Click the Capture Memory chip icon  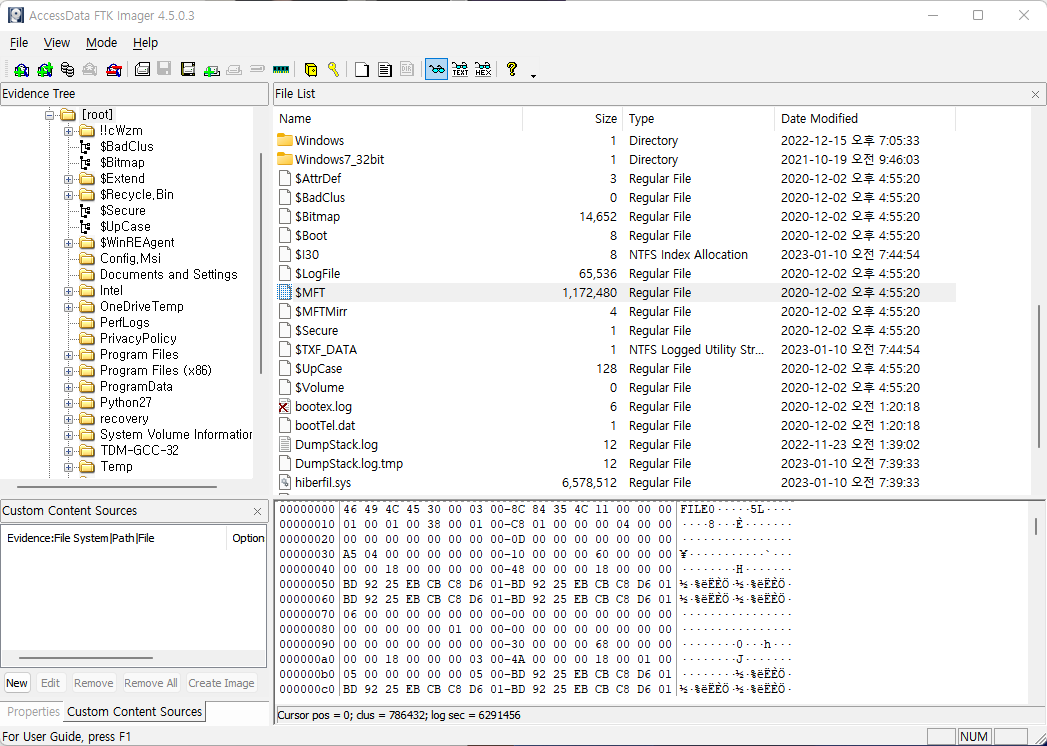[281, 69]
